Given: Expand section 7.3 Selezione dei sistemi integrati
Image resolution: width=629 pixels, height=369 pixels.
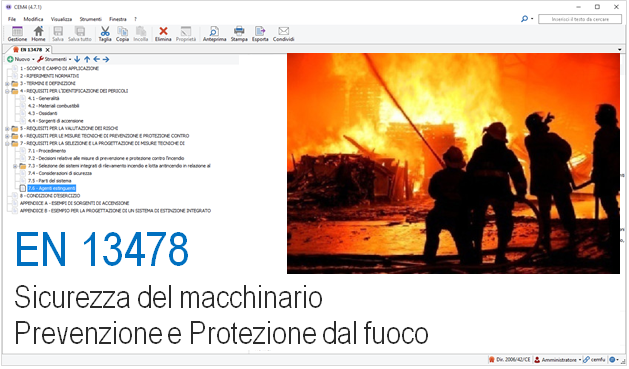Looking at the screenshot, I should pos(15,166).
